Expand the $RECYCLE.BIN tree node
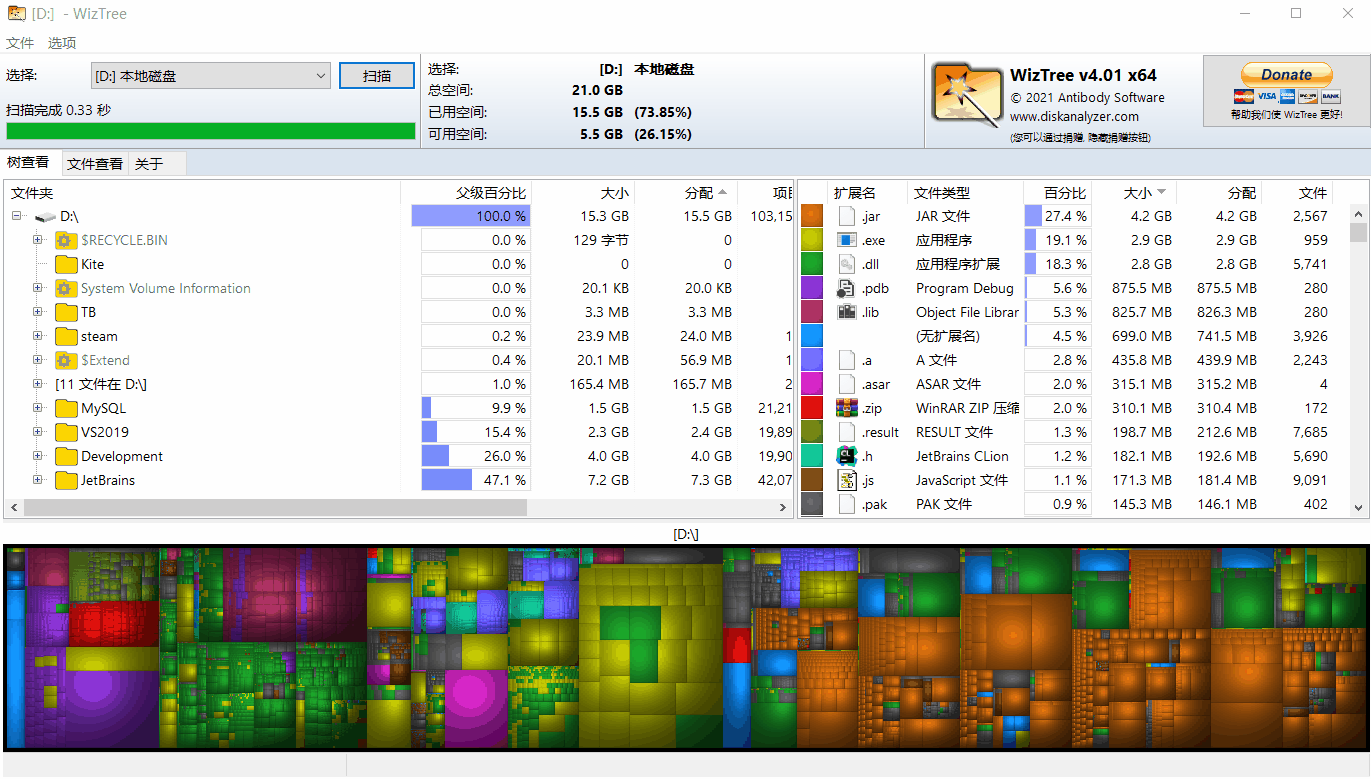The height and width of the screenshot is (779, 1371). click(x=38, y=240)
